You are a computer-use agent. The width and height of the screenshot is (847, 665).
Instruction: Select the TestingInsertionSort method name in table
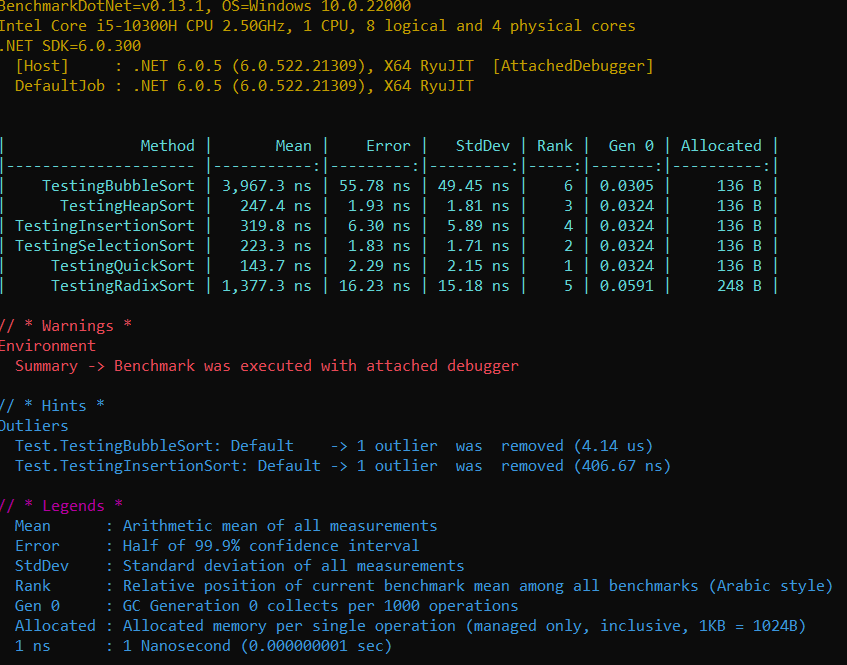click(105, 226)
